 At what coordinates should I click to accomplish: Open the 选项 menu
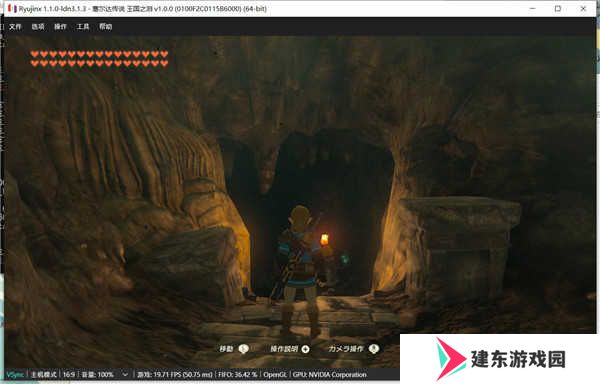point(38,27)
